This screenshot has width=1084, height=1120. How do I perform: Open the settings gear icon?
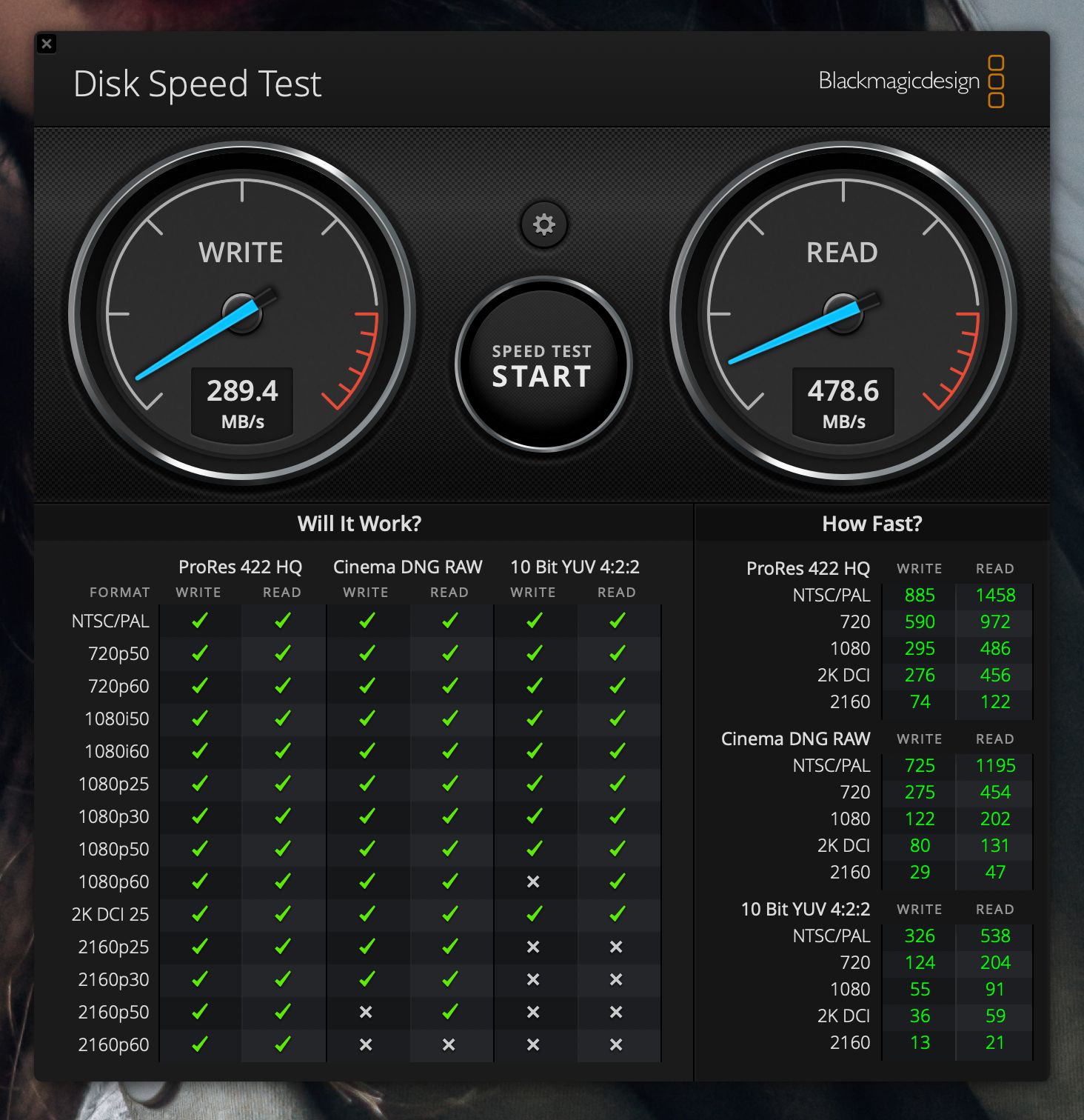pyautogui.click(x=543, y=224)
